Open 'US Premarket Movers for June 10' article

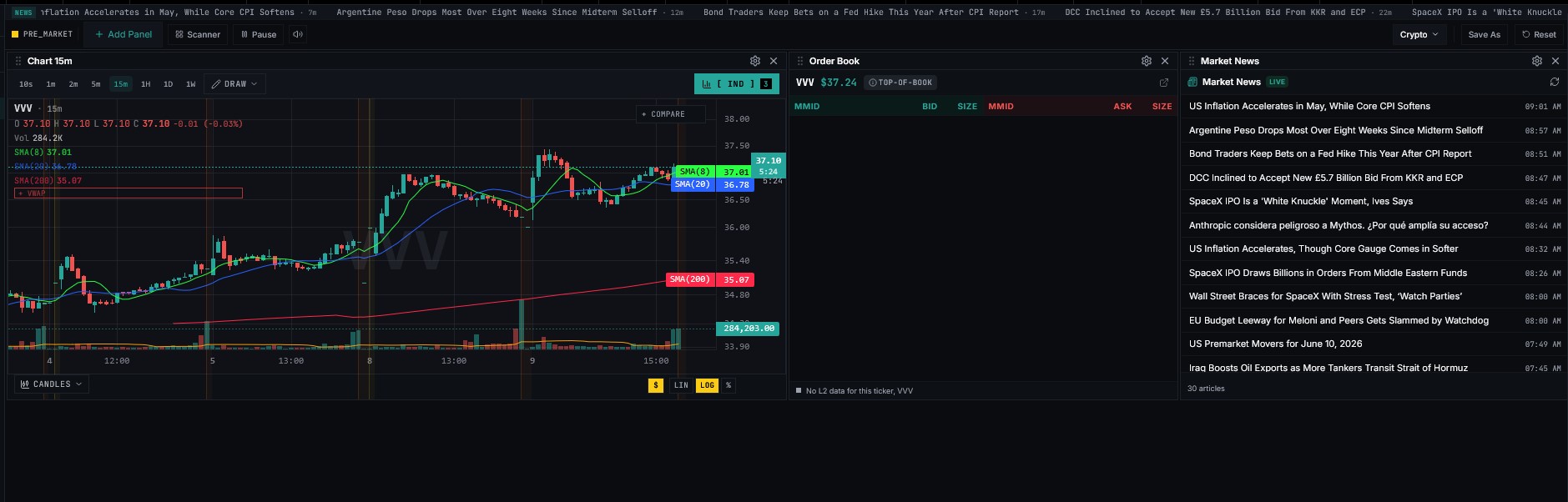1374,344
